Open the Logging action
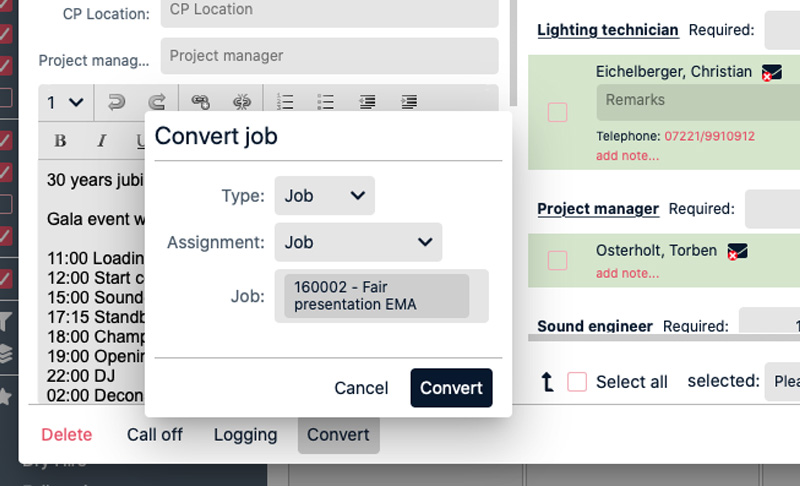The height and width of the screenshot is (486, 800). click(x=245, y=435)
